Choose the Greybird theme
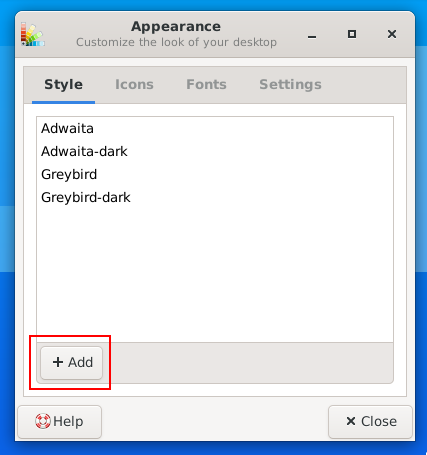 (x=215, y=174)
